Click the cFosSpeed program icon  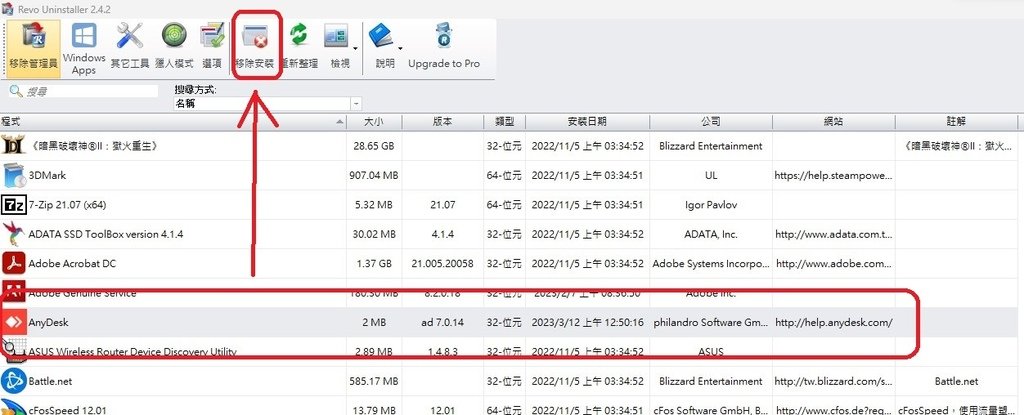click(14, 408)
